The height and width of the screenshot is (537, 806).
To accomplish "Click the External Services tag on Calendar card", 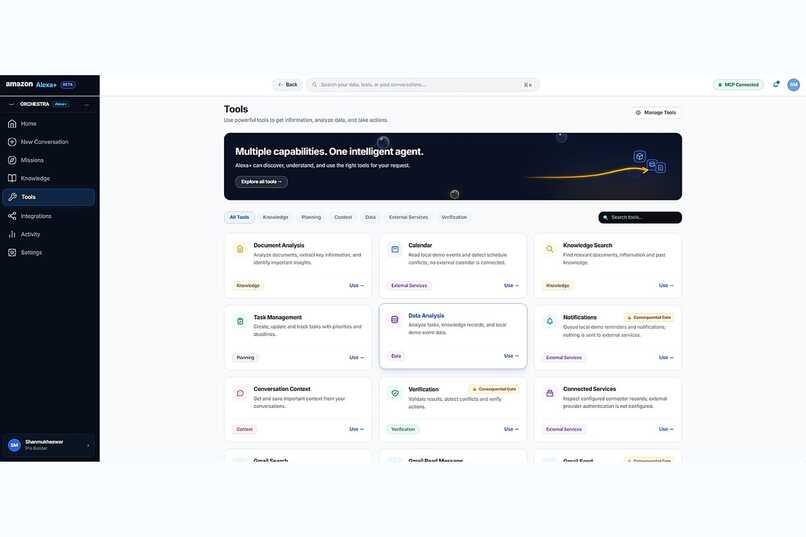I will pyautogui.click(x=409, y=286).
